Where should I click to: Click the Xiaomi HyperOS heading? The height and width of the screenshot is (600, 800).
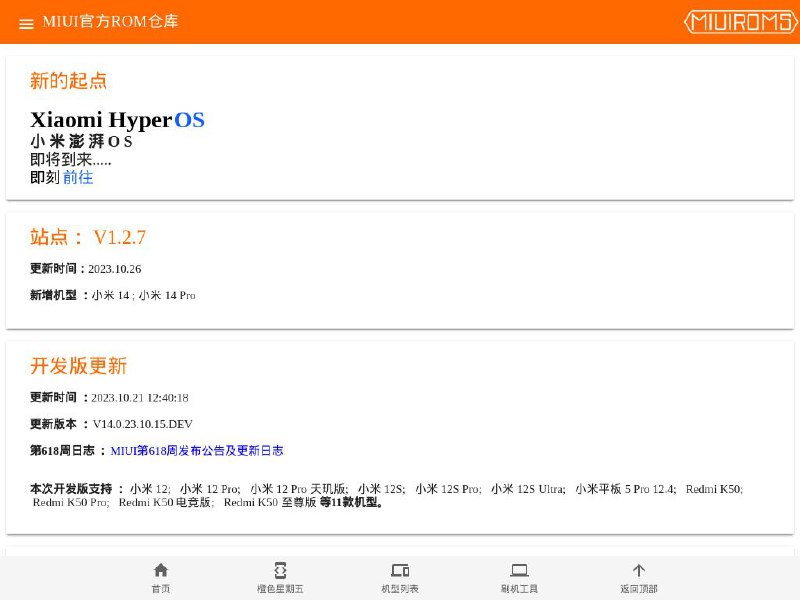(117, 119)
